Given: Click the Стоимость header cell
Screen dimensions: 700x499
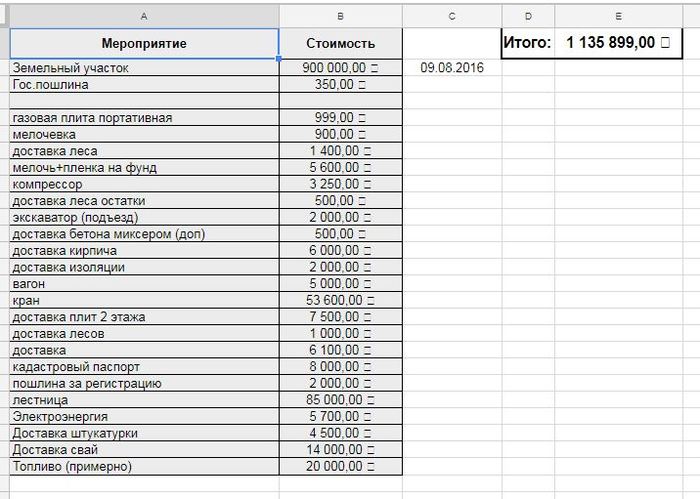Looking at the screenshot, I should coord(340,43).
